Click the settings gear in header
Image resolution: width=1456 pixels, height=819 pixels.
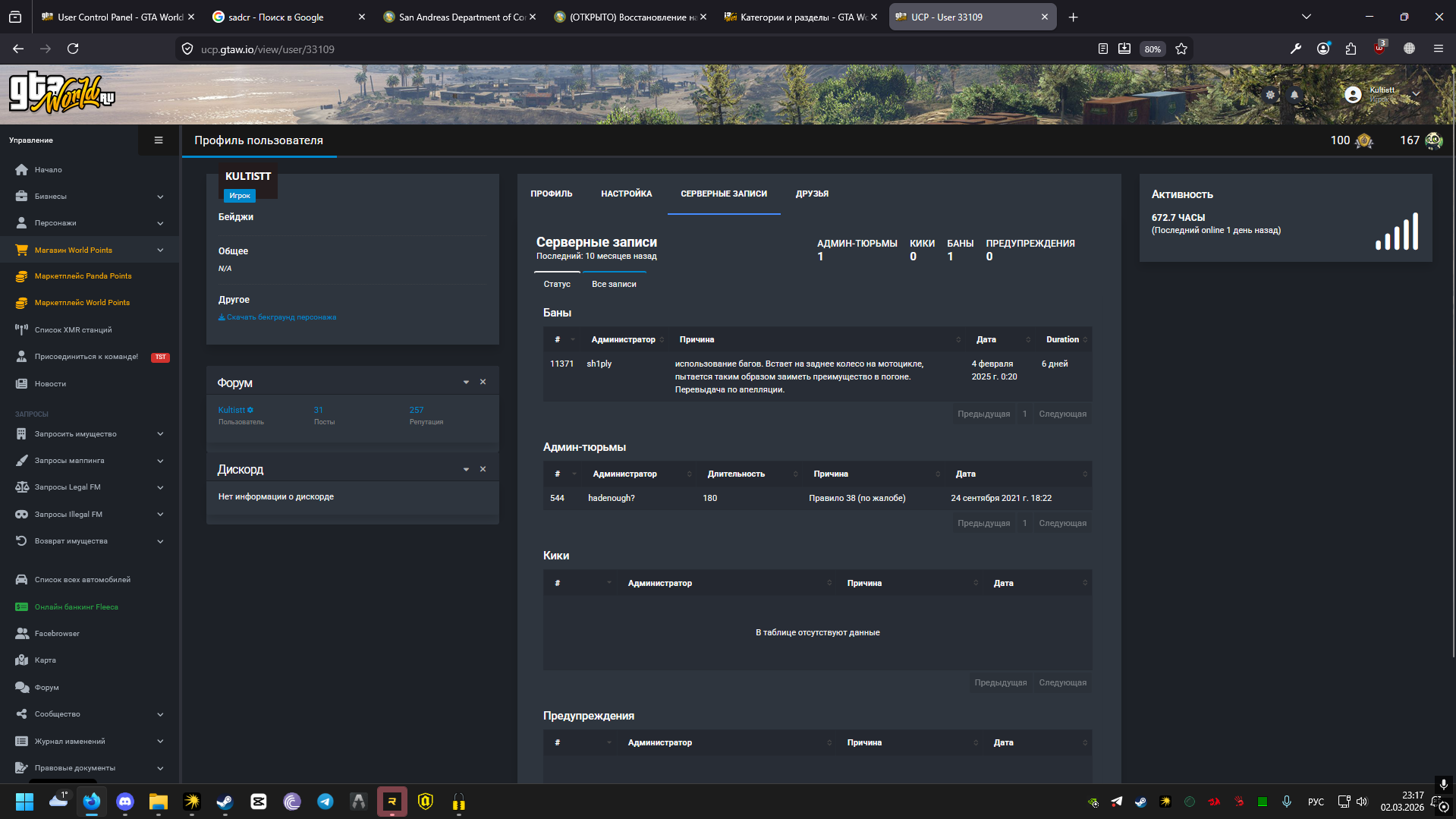(1270, 95)
